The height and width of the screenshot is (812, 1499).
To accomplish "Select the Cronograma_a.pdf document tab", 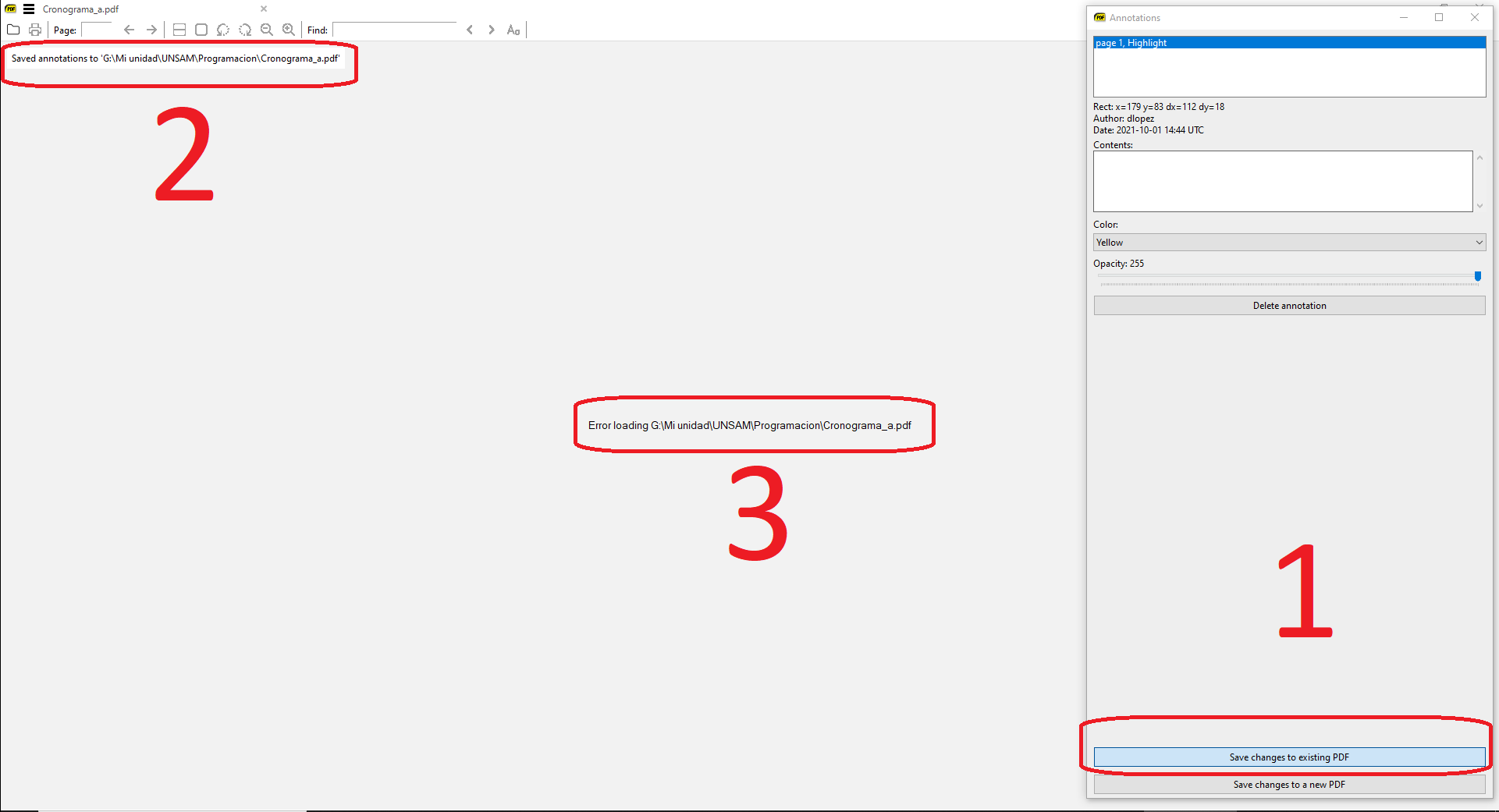I will [80, 9].
